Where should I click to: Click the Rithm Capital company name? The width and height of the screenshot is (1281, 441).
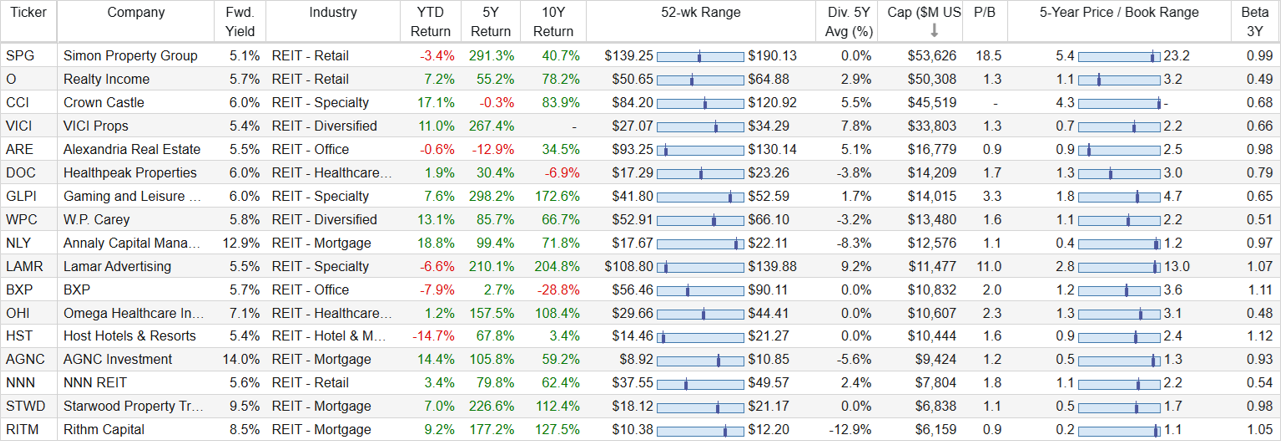click(104, 430)
